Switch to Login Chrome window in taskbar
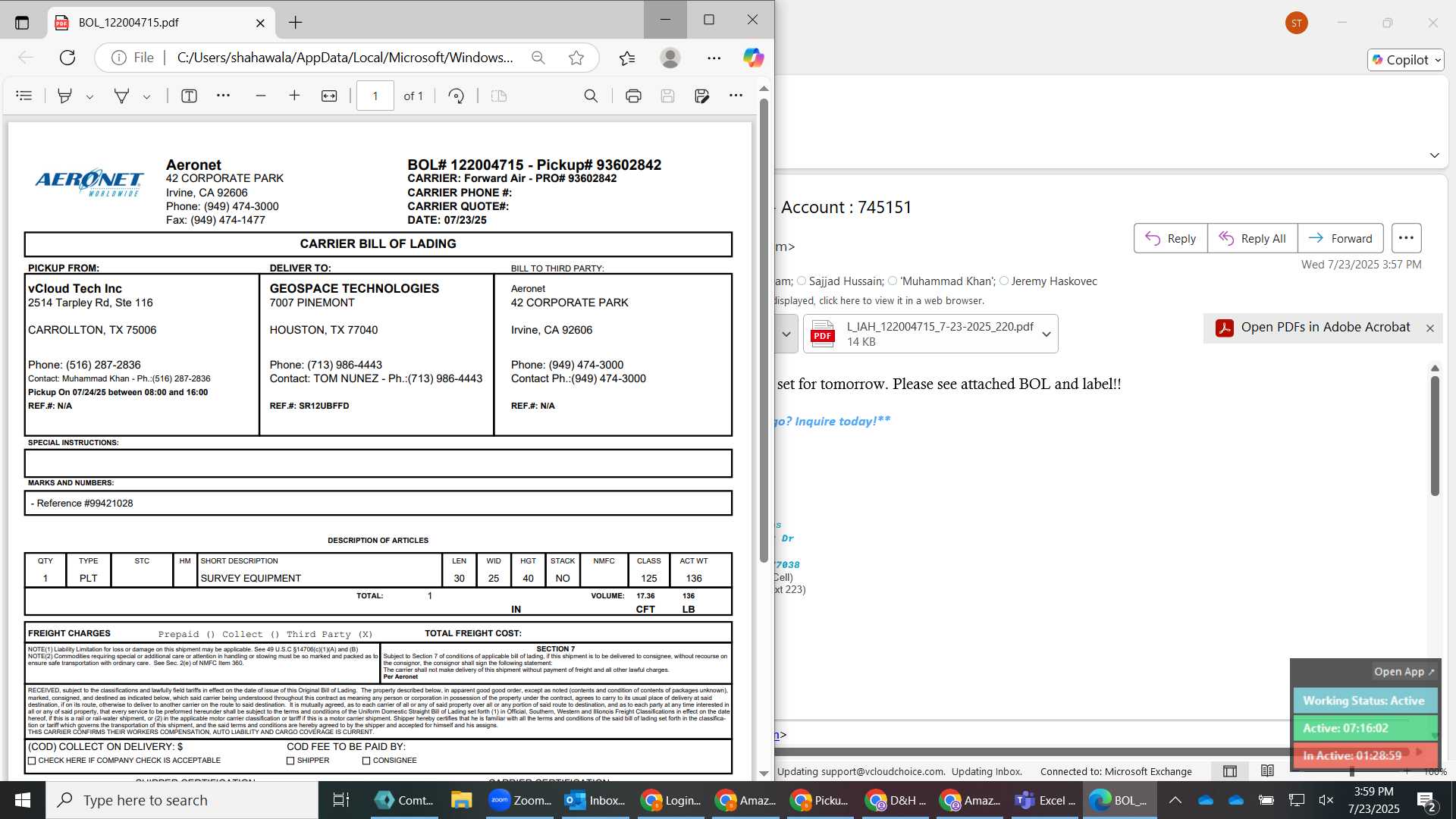Screen dimensions: 1456x819 (x=671, y=800)
